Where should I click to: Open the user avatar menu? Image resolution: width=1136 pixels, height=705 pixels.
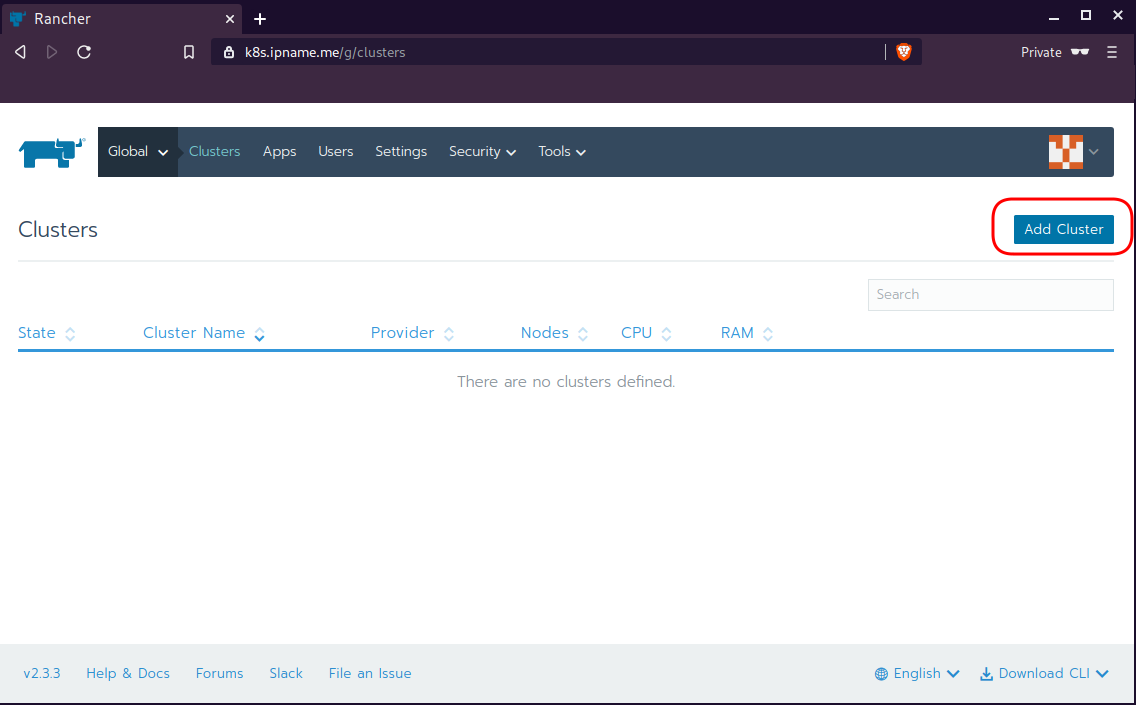point(1073,152)
